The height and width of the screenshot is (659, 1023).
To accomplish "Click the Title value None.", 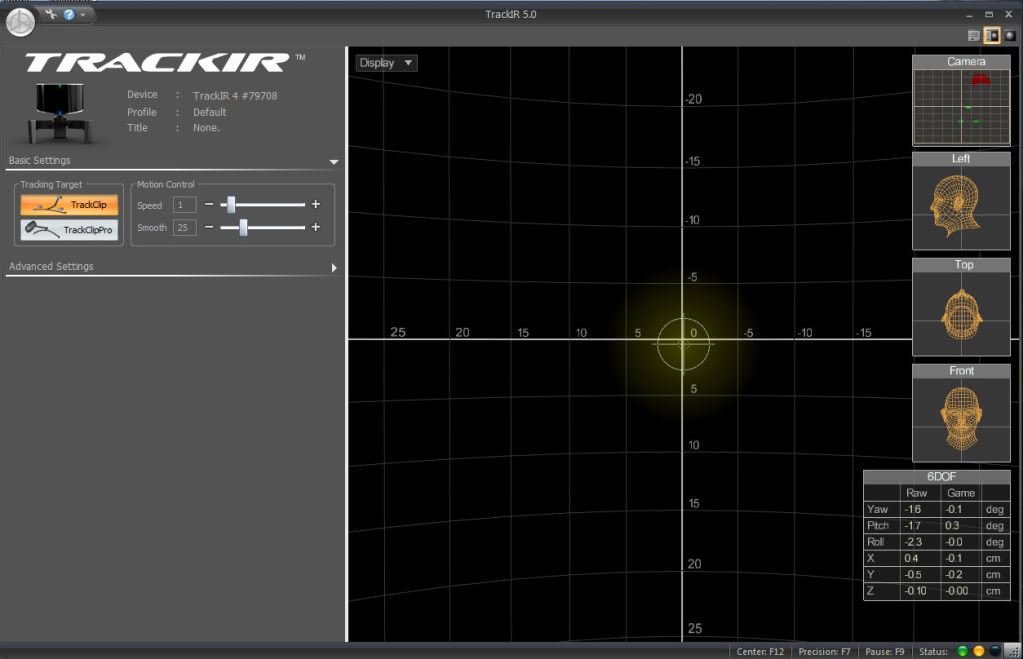I will pyautogui.click(x=206, y=128).
